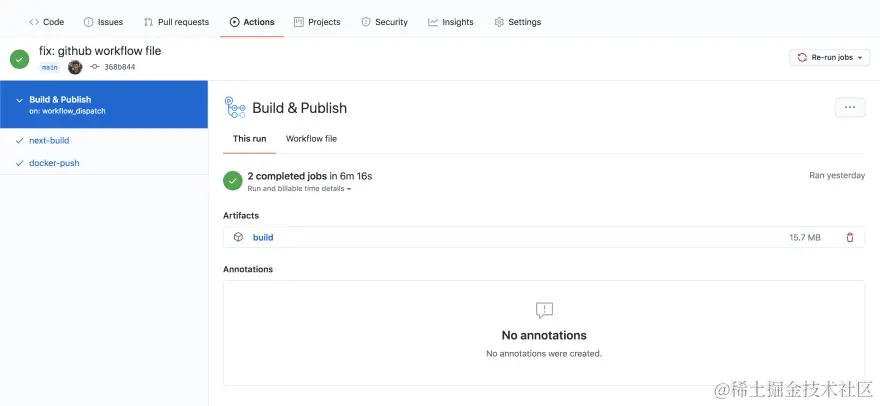Download the build artifact
The image size is (880, 406).
pos(263,238)
